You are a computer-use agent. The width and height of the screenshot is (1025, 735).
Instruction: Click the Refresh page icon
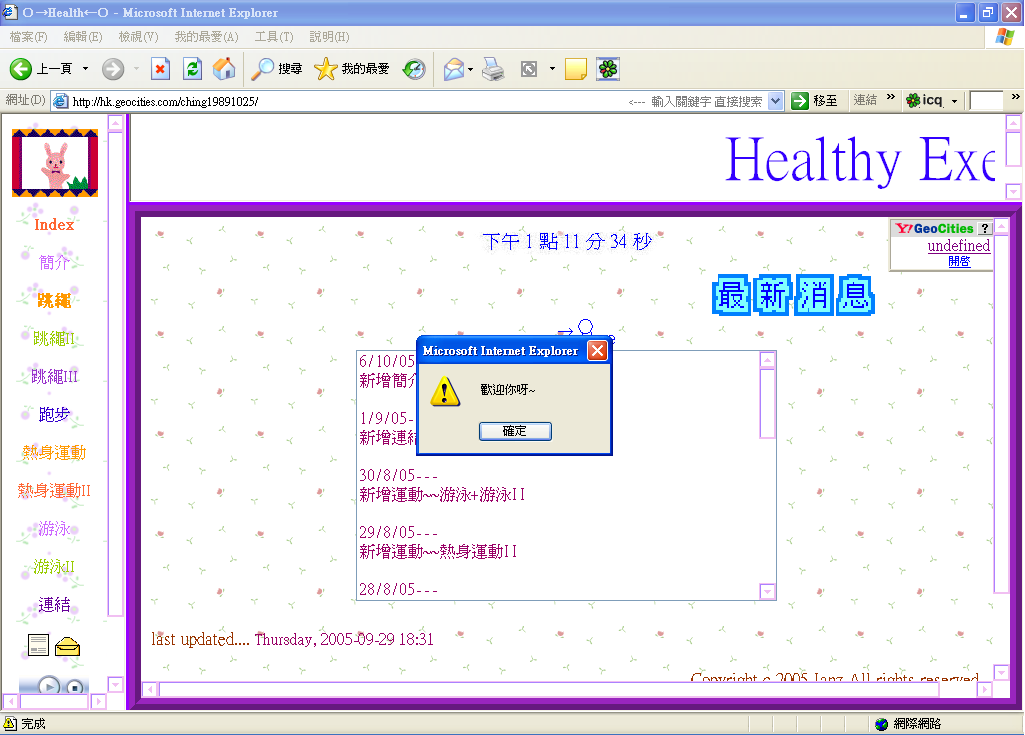pyautogui.click(x=193, y=69)
